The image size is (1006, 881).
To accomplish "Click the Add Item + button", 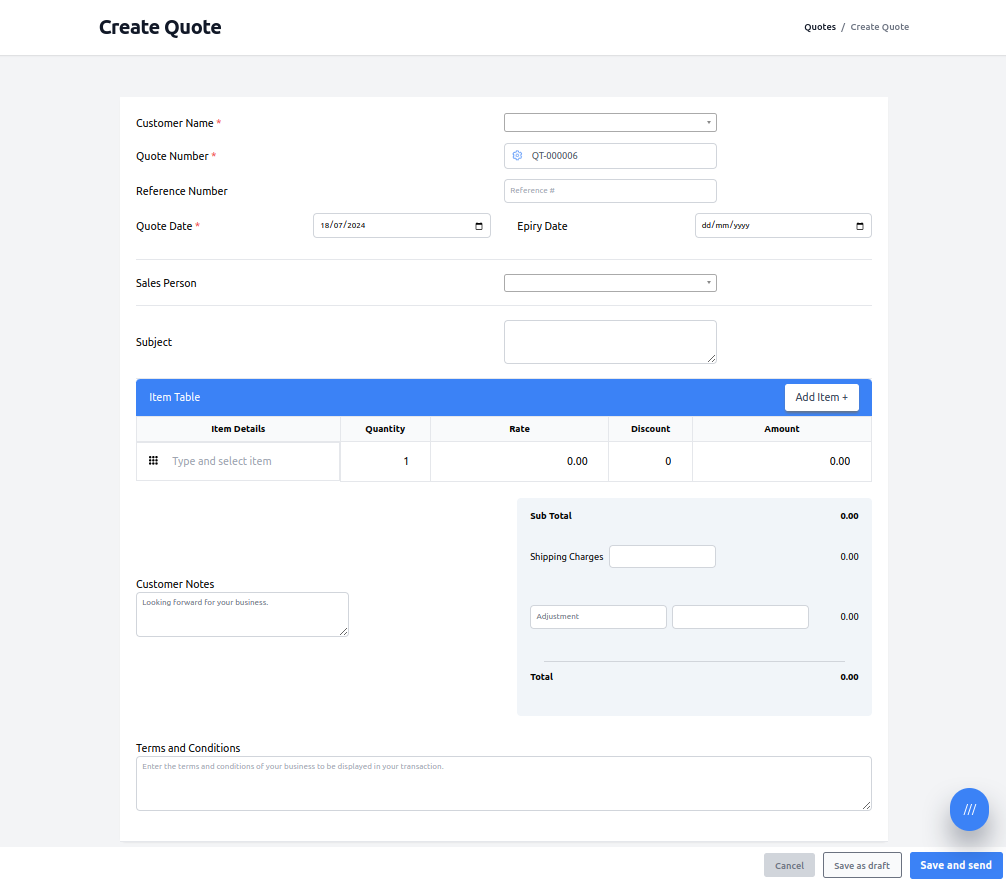I will [x=821, y=397].
